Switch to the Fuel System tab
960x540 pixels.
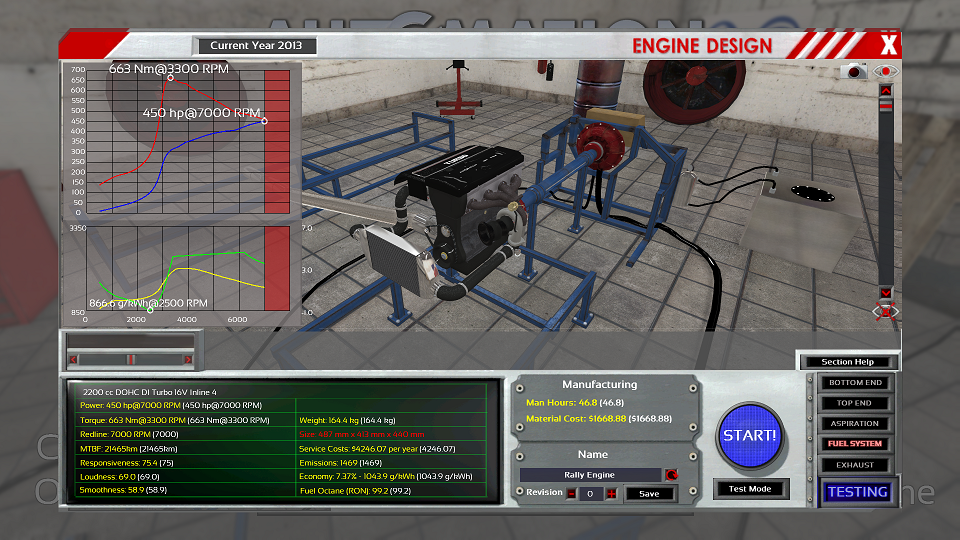pyautogui.click(x=855, y=444)
